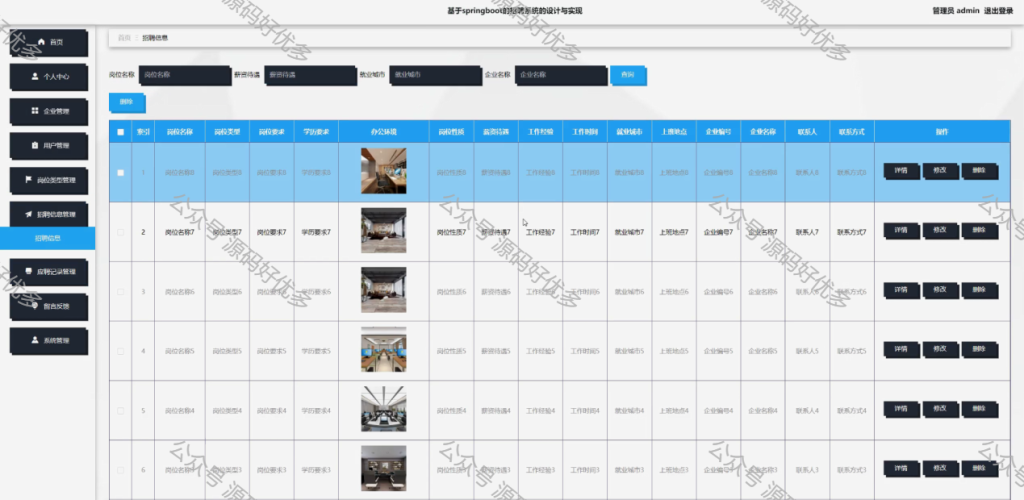Open 详情 for row 岗位名称8
The image size is (1024, 500).
click(x=901, y=172)
